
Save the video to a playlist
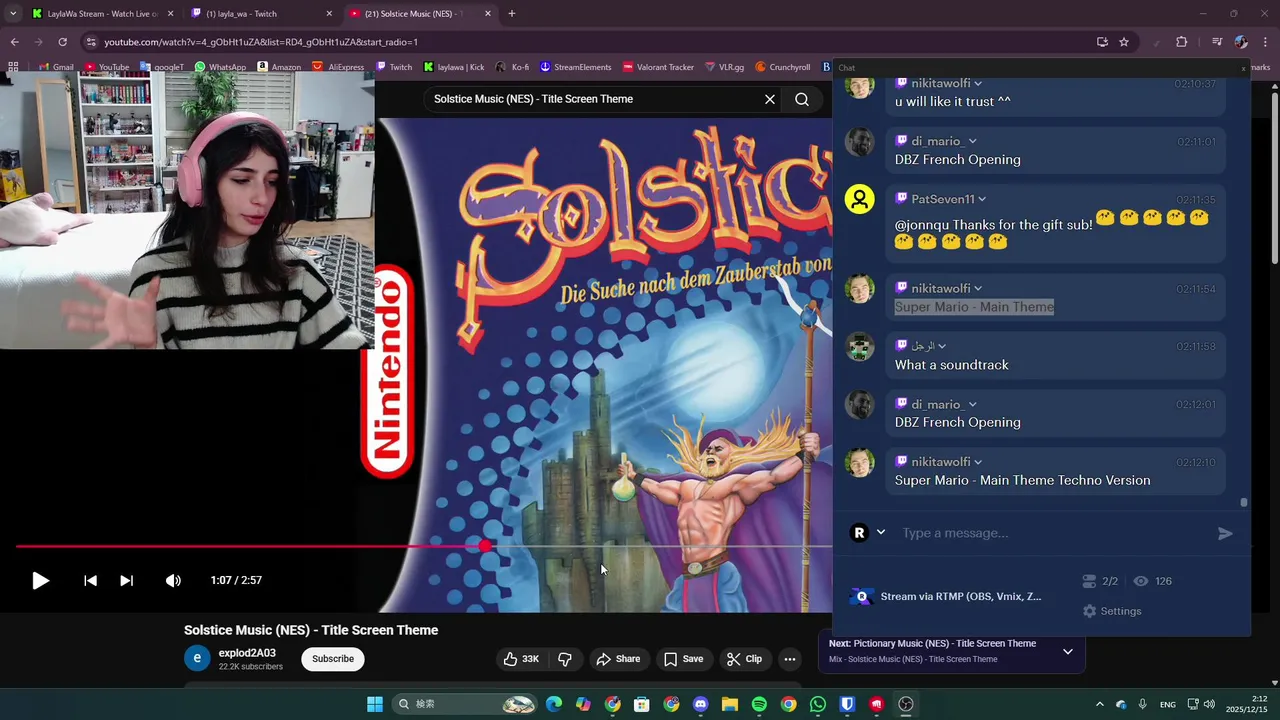coord(684,659)
